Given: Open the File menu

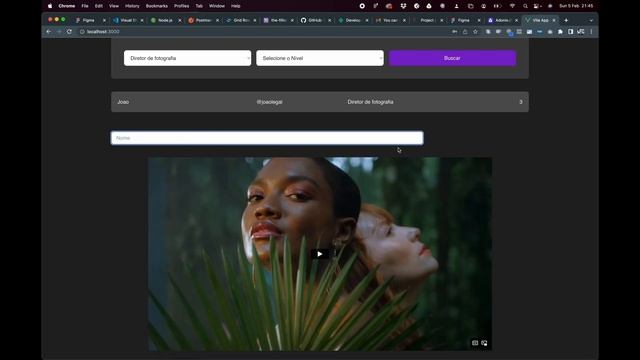Looking at the screenshot, I should tap(84, 6).
